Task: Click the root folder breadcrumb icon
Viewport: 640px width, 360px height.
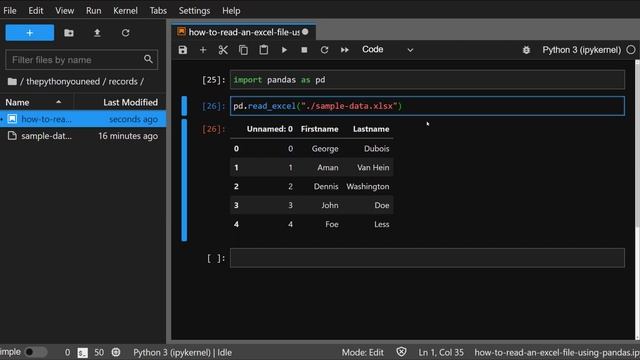Action: click(12, 82)
